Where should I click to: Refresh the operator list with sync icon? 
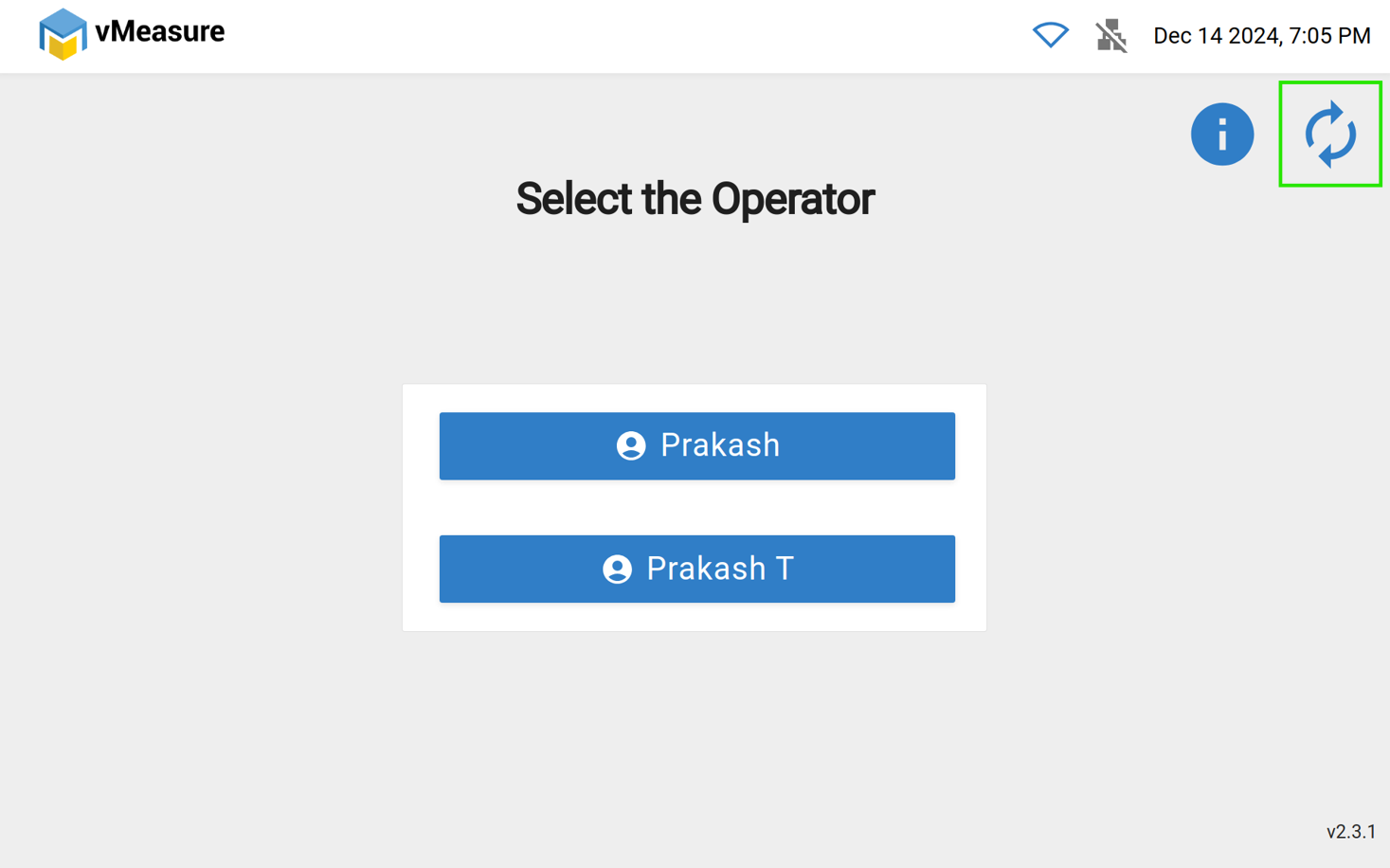[x=1329, y=135]
